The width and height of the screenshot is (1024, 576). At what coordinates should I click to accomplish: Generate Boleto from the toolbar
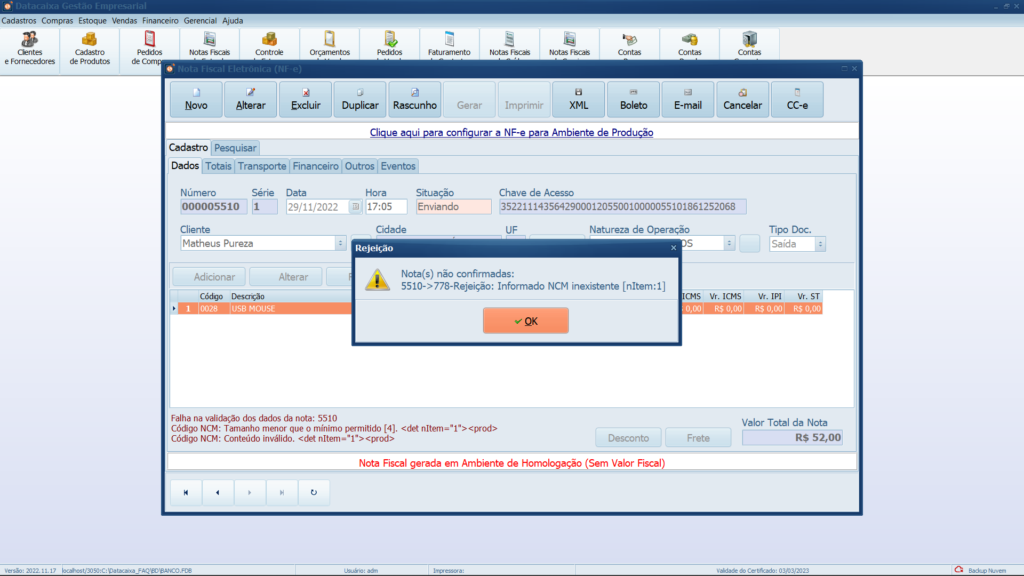click(633, 100)
